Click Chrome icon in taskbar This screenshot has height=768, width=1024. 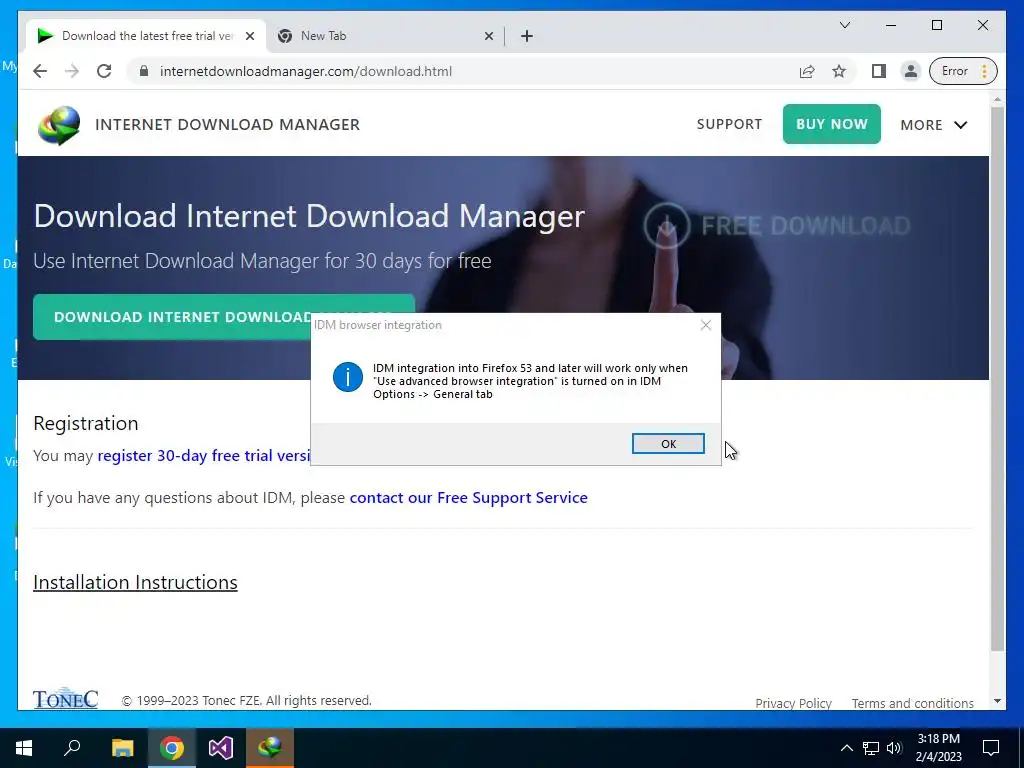[x=172, y=748]
